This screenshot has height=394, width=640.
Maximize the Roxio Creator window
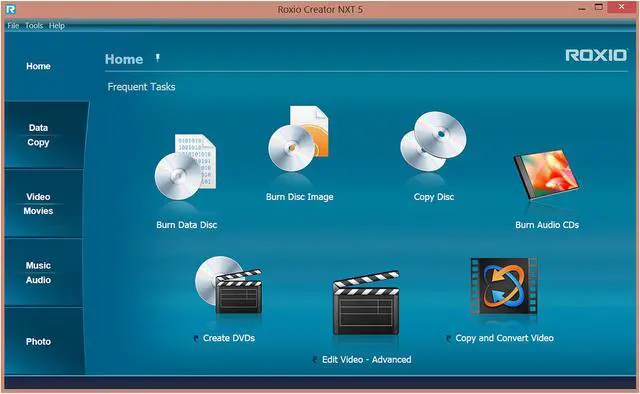pos(599,7)
